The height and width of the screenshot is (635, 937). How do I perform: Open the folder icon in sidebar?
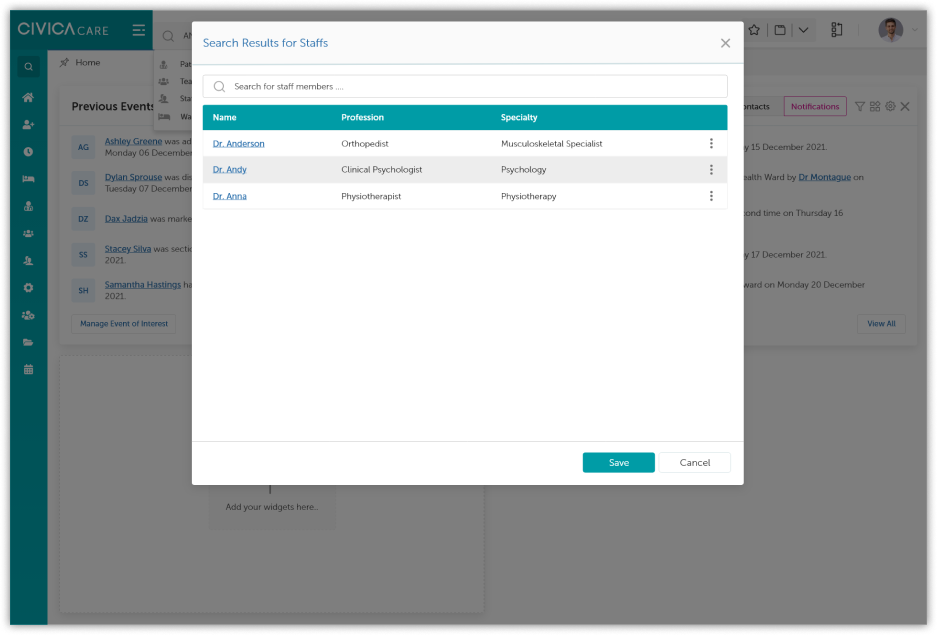28,342
